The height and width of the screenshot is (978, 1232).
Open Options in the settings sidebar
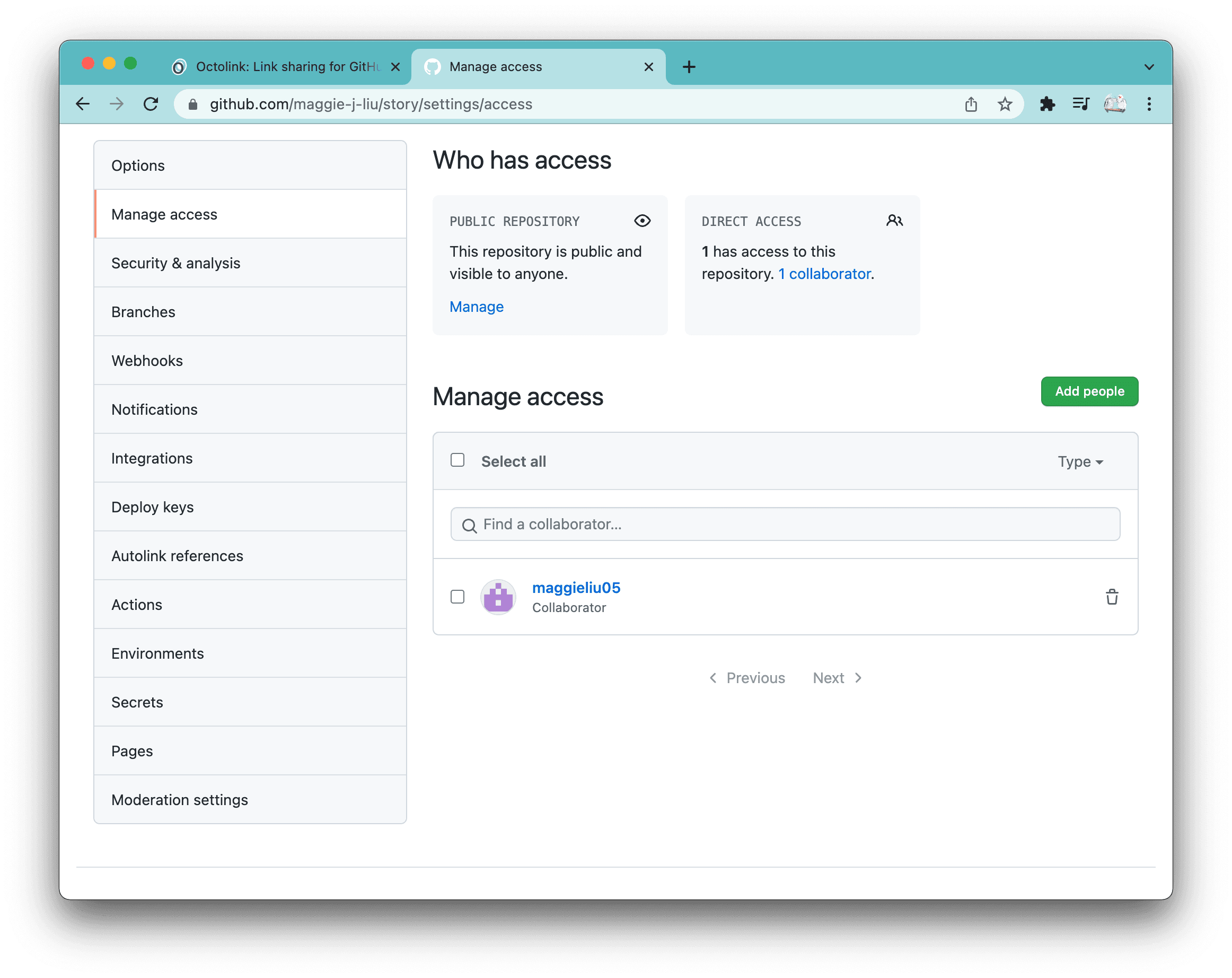click(x=250, y=166)
